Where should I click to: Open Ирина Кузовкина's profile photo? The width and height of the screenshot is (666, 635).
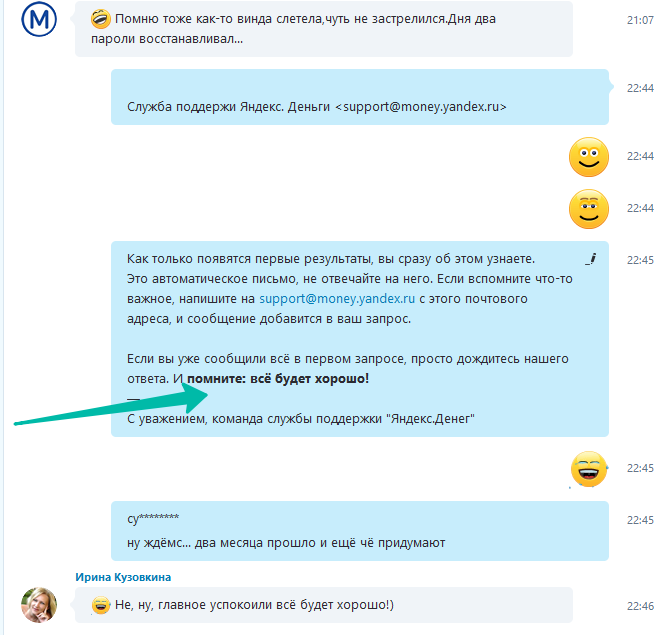(x=39, y=604)
